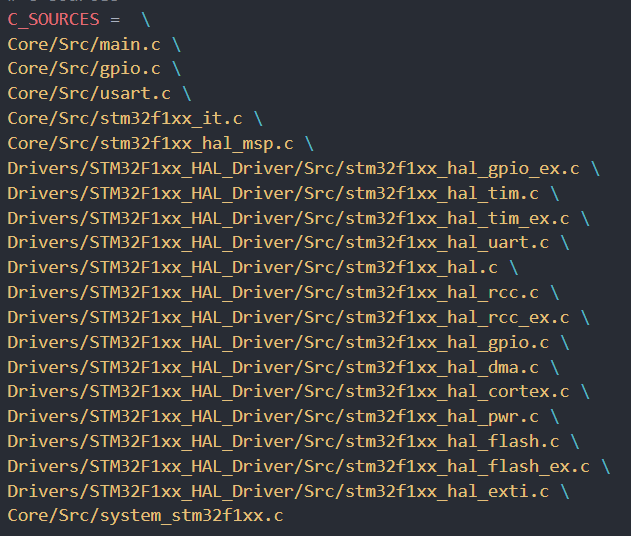Click the stm32f1xx_hal_cortex.c path

pyautogui.click(x=288, y=392)
